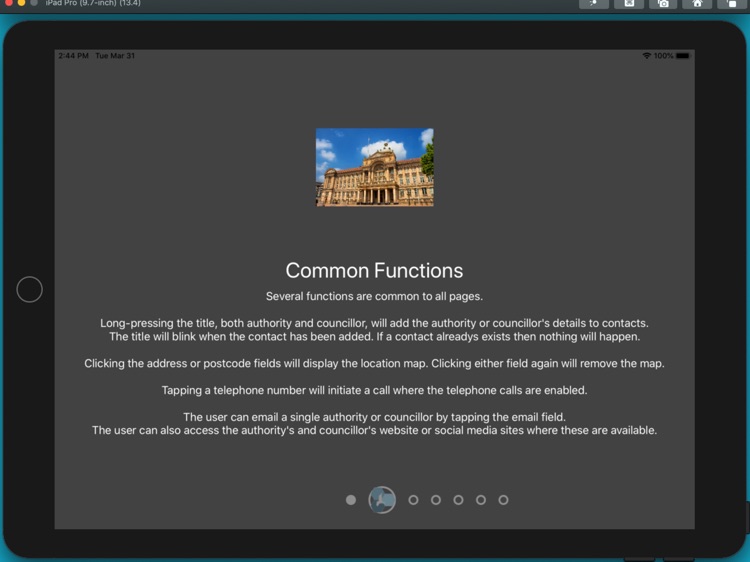The image size is (750, 562).
Task: Tap the town hall building image
Action: pos(375,167)
